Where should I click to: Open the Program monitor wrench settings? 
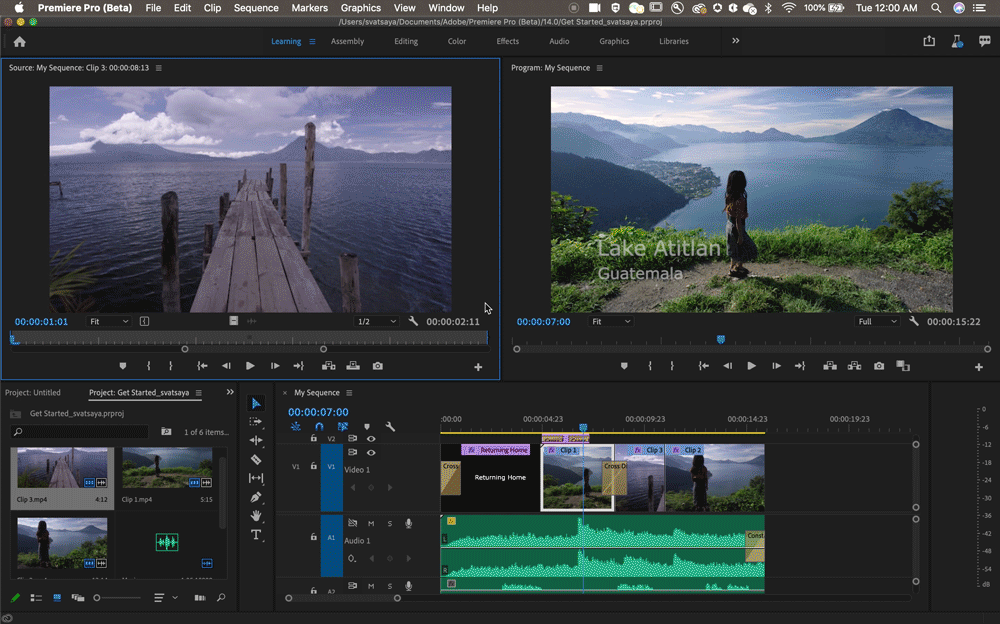point(914,322)
